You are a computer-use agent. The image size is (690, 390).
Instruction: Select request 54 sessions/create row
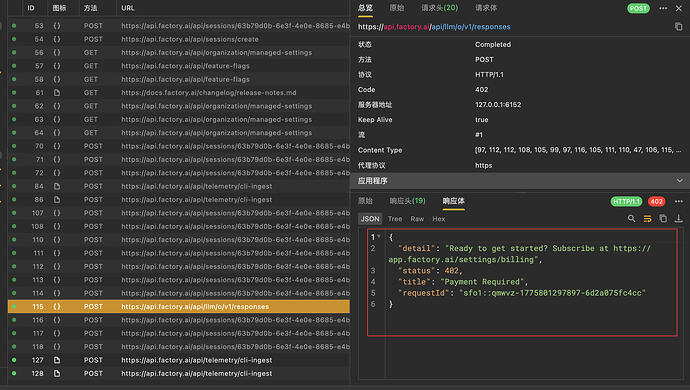[179, 39]
